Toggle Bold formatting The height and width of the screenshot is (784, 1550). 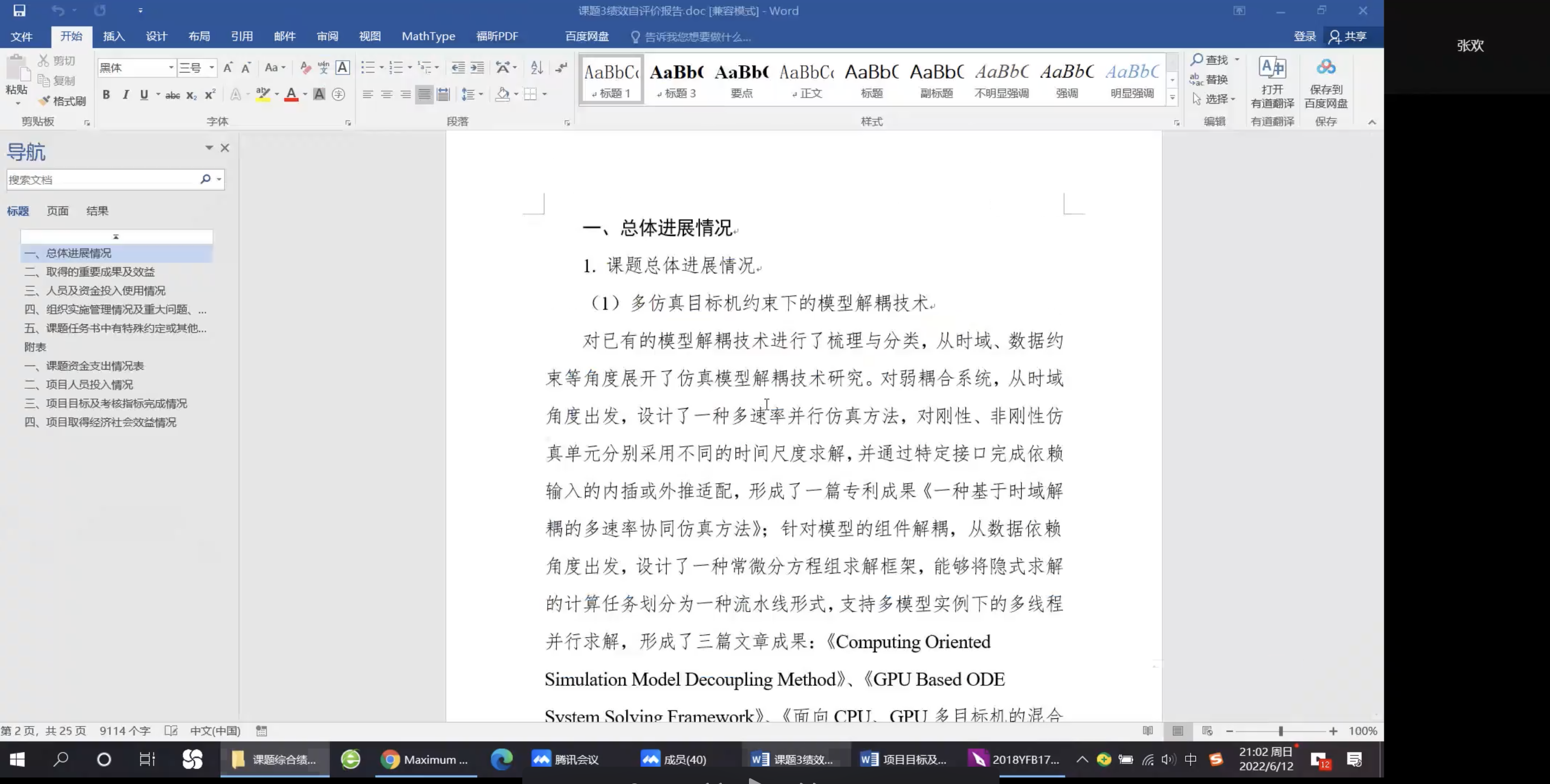click(x=106, y=94)
